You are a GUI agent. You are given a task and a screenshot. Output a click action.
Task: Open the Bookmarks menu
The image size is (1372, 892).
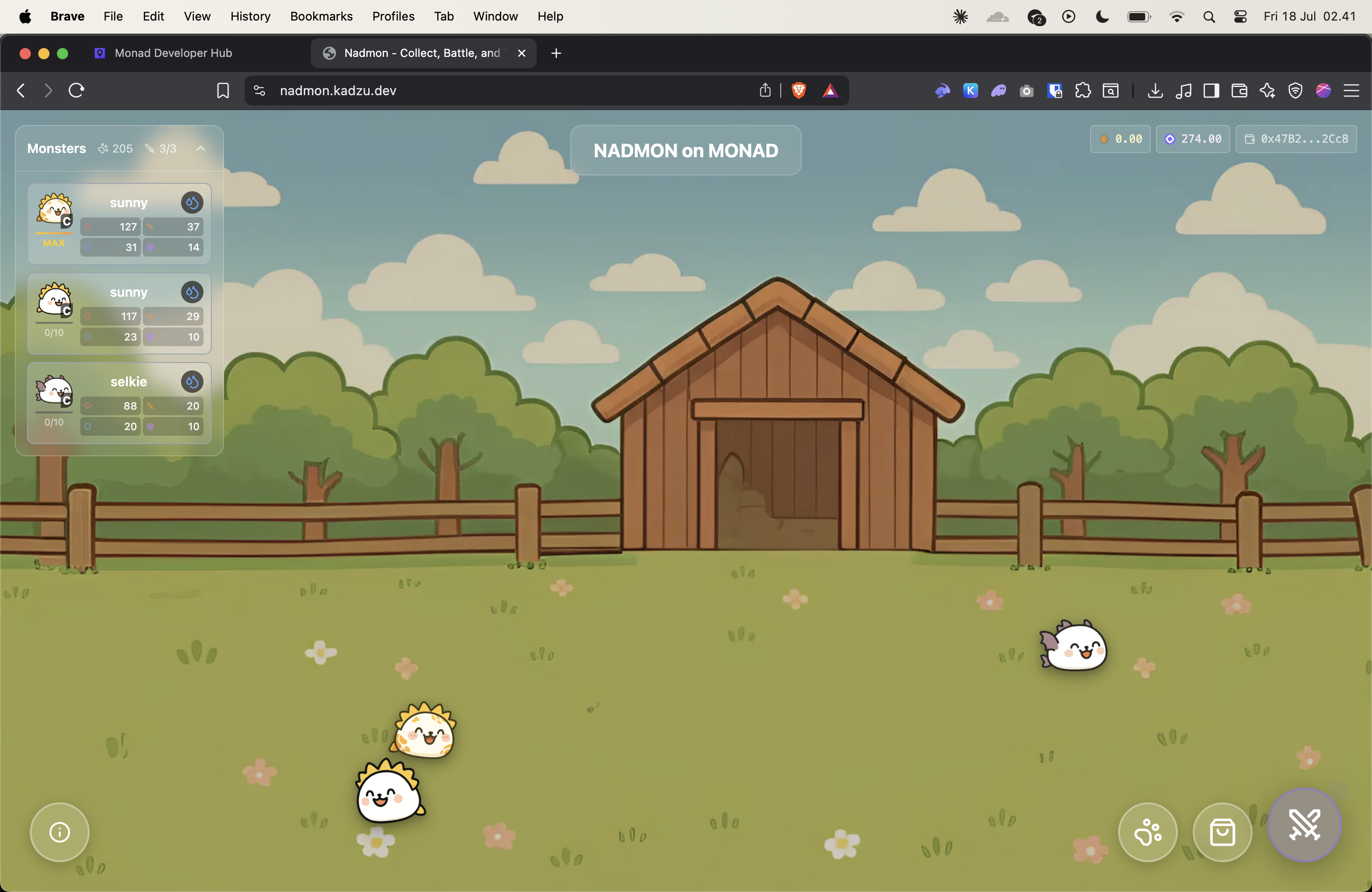pyautogui.click(x=321, y=16)
